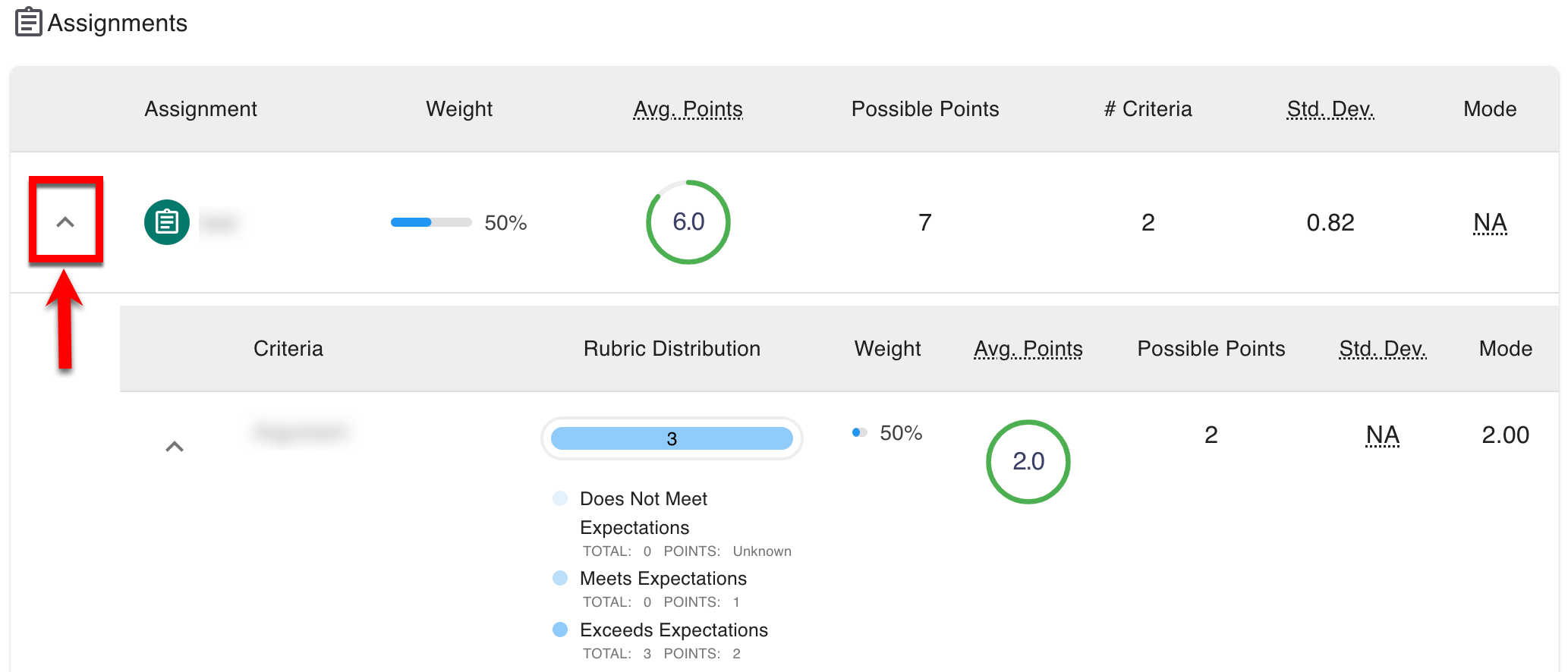Viewport: 1568px width, 672px height.
Task: Click the blurred assignment name
Action: [x=219, y=223]
